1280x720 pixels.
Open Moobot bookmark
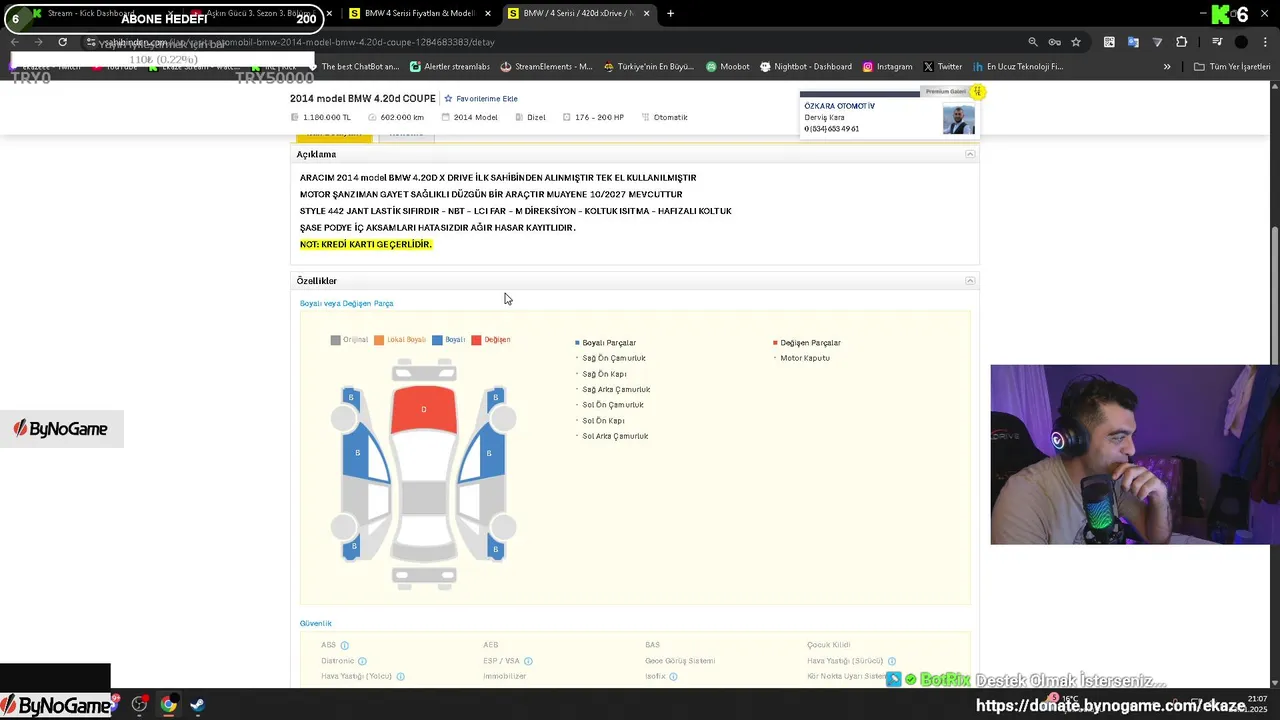point(727,67)
